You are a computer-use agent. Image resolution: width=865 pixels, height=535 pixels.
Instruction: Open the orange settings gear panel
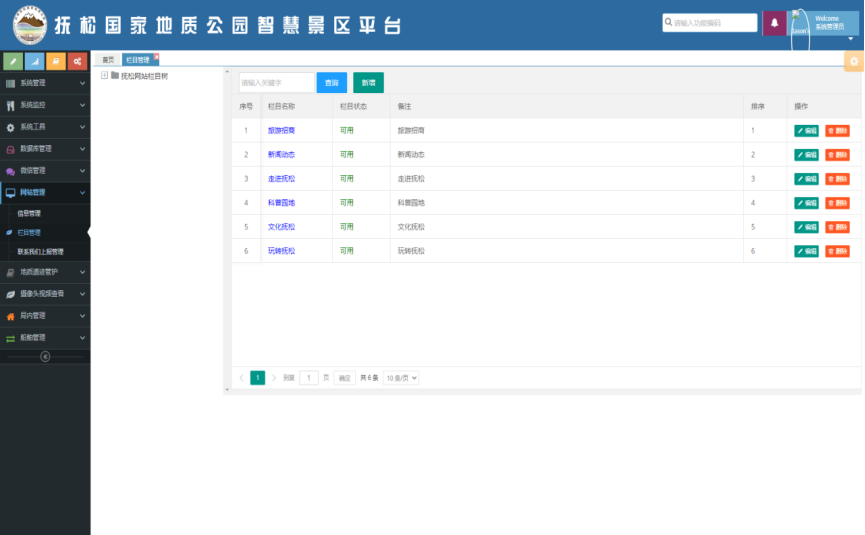point(854,61)
